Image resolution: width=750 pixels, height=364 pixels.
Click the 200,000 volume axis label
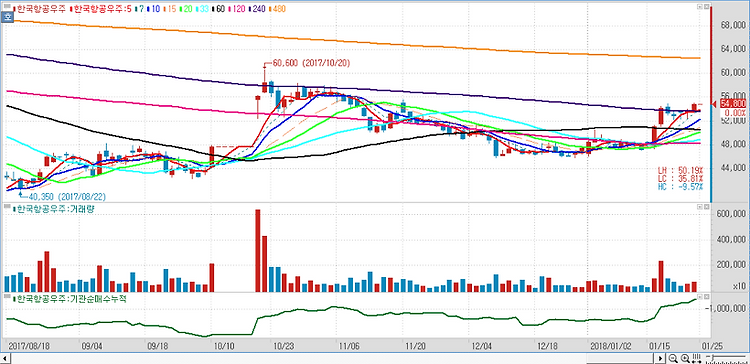pos(732,265)
